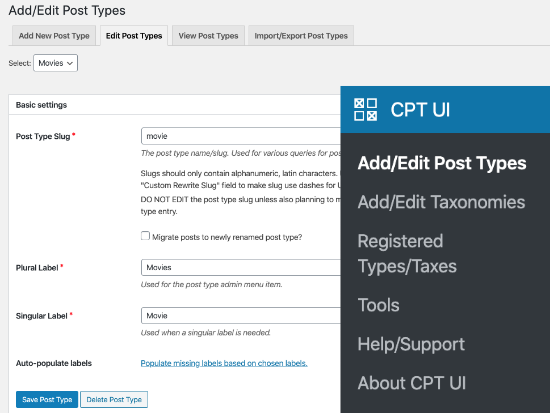Image resolution: width=550 pixels, height=413 pixels.
Task: Open Add/Edit Taxonomies menu item
Action: point(441,202)
